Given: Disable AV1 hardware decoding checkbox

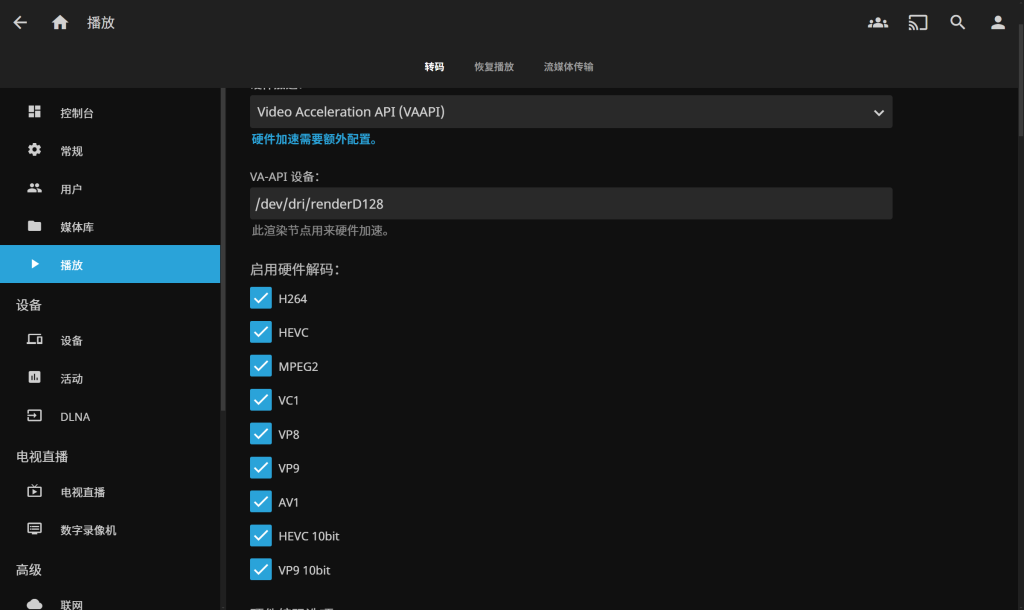Looking at the screenshot, I should pyautogui.click(x=261, y=502).
